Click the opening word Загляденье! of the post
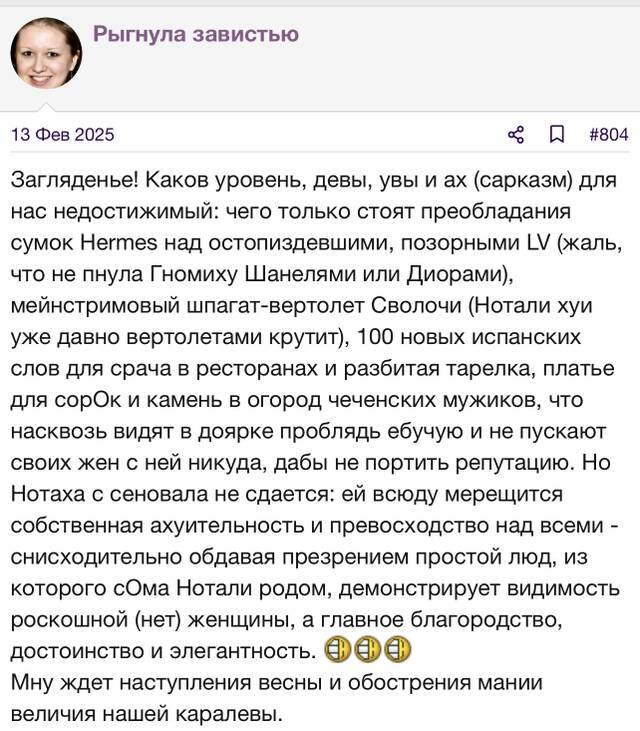 (x=75, y=180)
